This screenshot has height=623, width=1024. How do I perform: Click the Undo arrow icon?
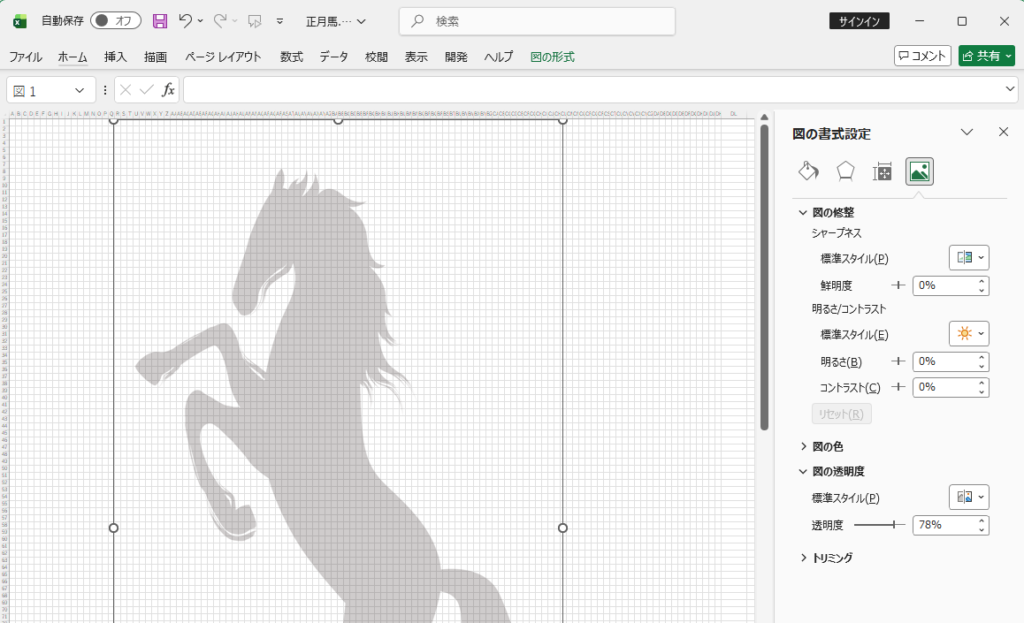click(185, 21)
